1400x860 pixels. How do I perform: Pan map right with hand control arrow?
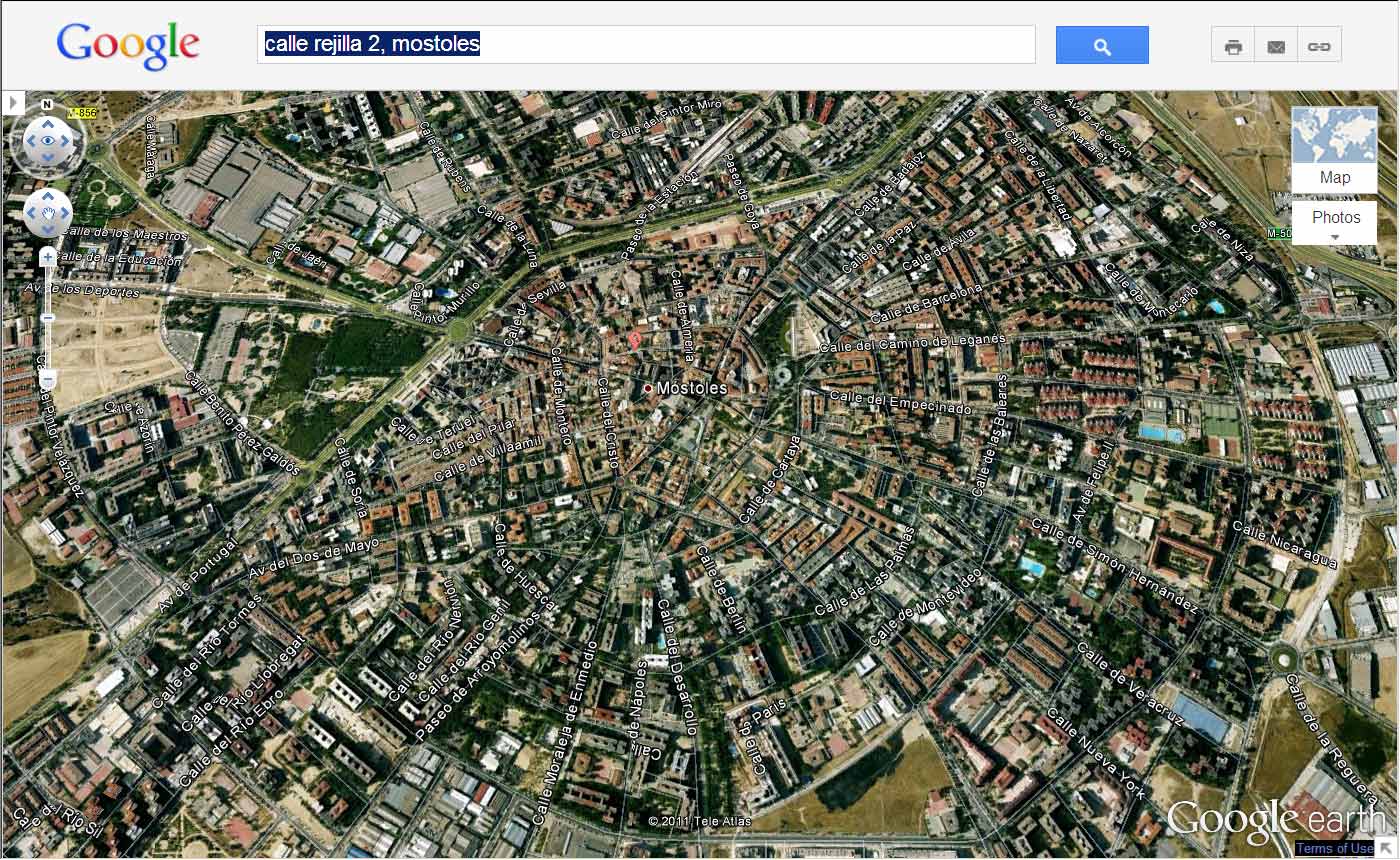(x=65, y=213)
